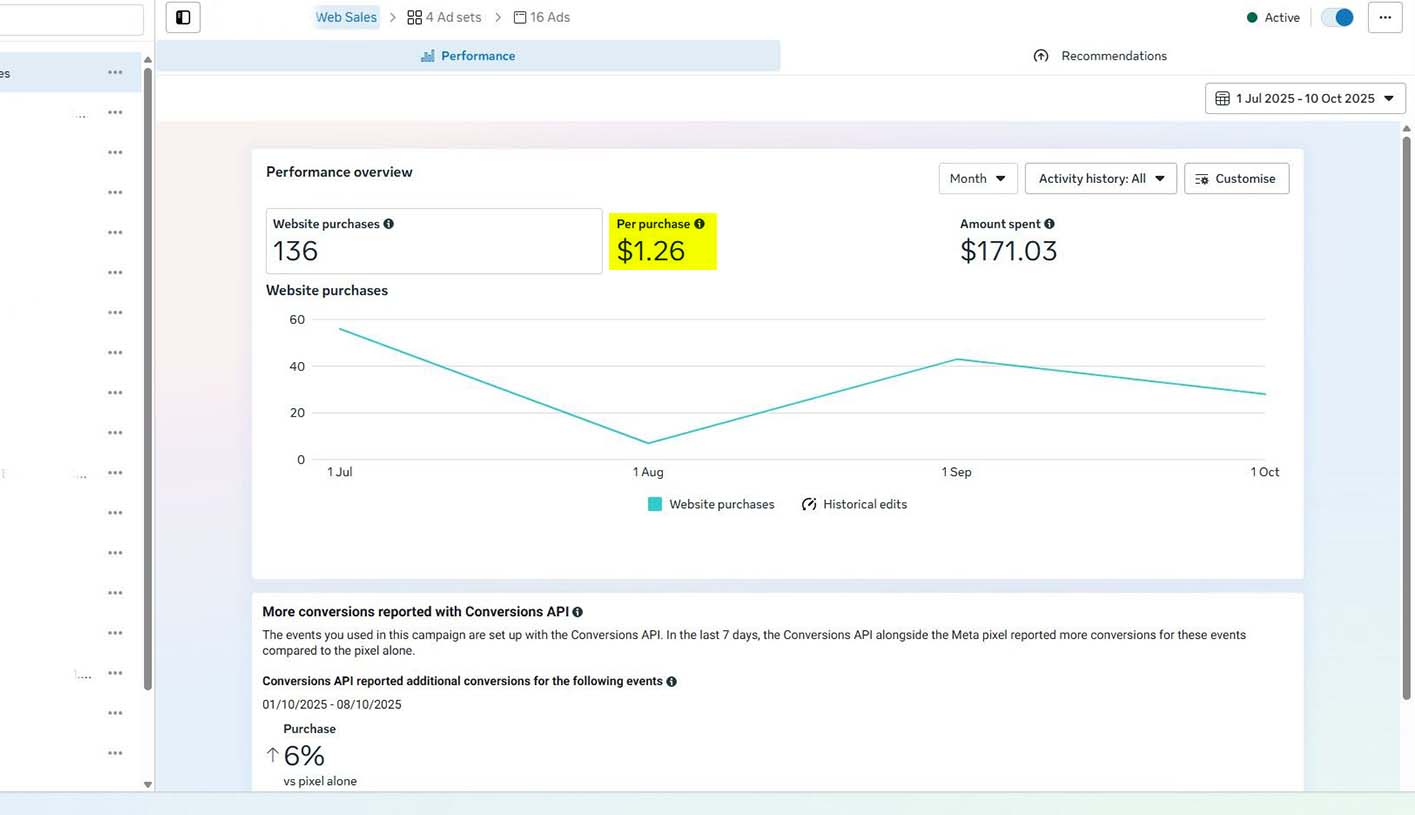Select the Website purchases metric card
The height and width of the screenshot is (815, 1415).
pyautogui.click(x=433, y=241)
